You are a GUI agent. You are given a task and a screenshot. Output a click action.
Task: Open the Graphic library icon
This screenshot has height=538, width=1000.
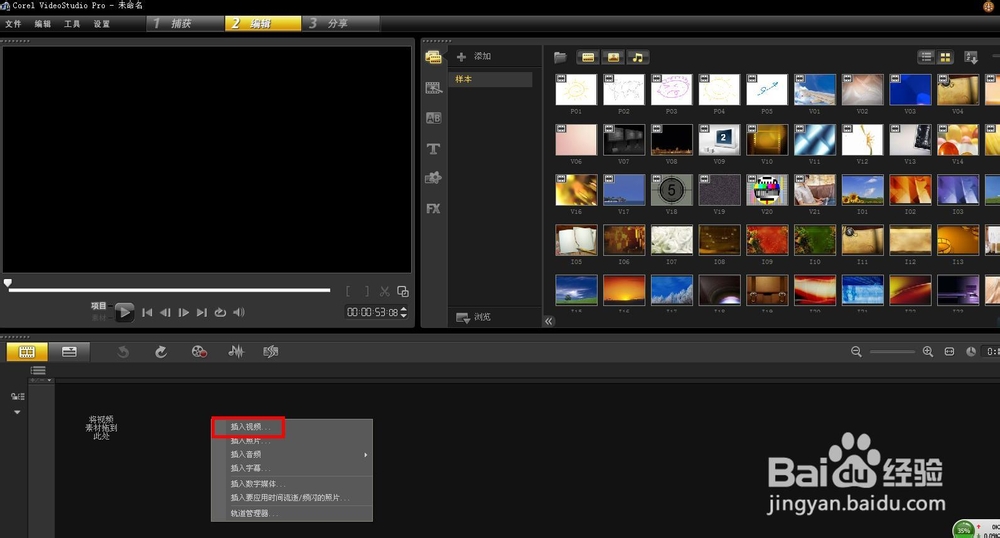pyautogui.click(x=434, y=178)
